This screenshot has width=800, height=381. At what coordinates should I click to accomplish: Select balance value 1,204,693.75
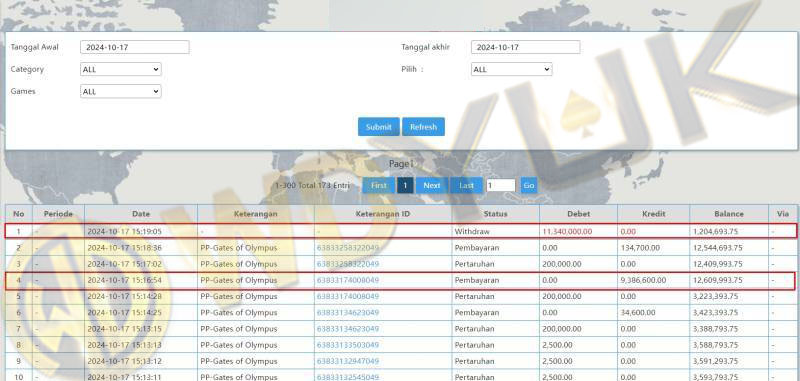click(715, 232)
